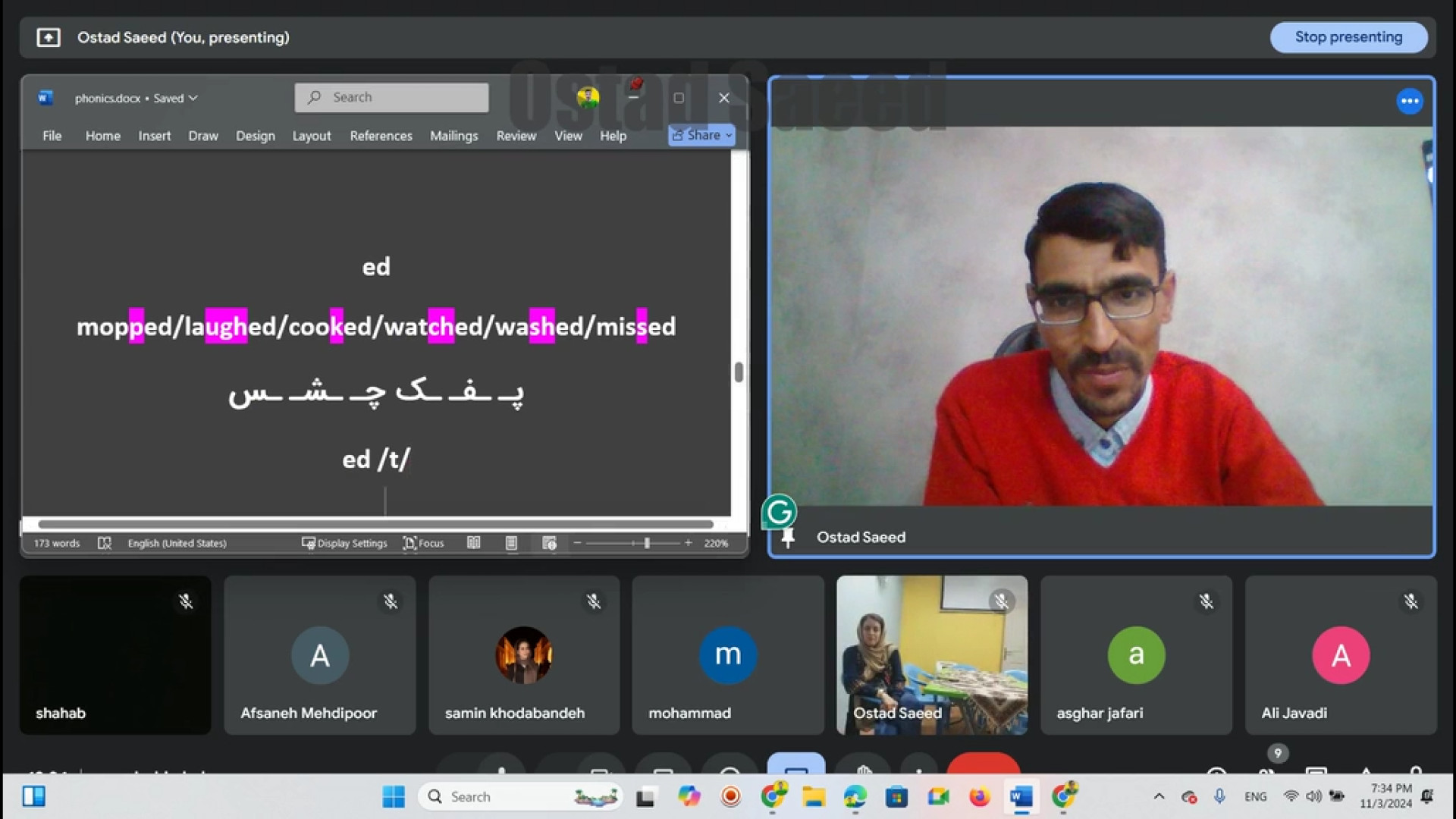
Task: Show hidden icons in the system tray
Action: point(1159,796)
